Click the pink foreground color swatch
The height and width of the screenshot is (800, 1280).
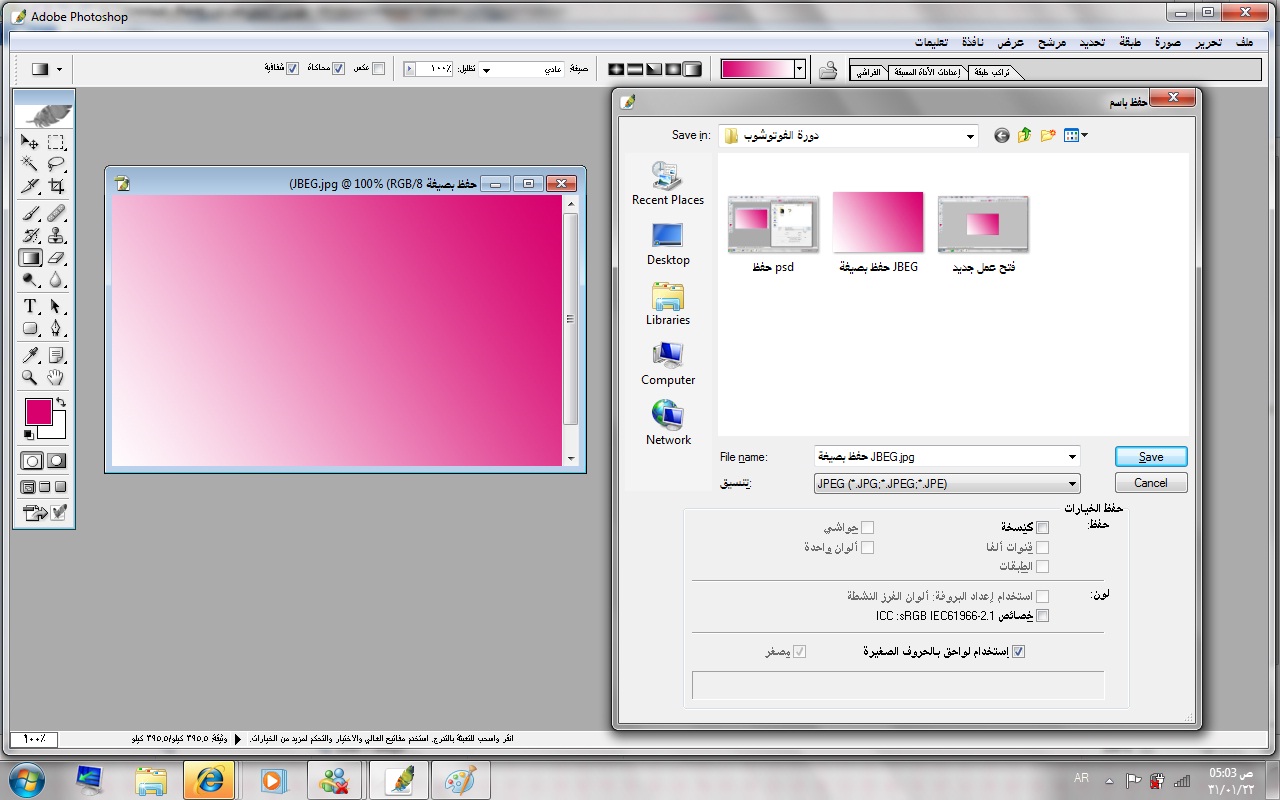(x=38, y=411)
